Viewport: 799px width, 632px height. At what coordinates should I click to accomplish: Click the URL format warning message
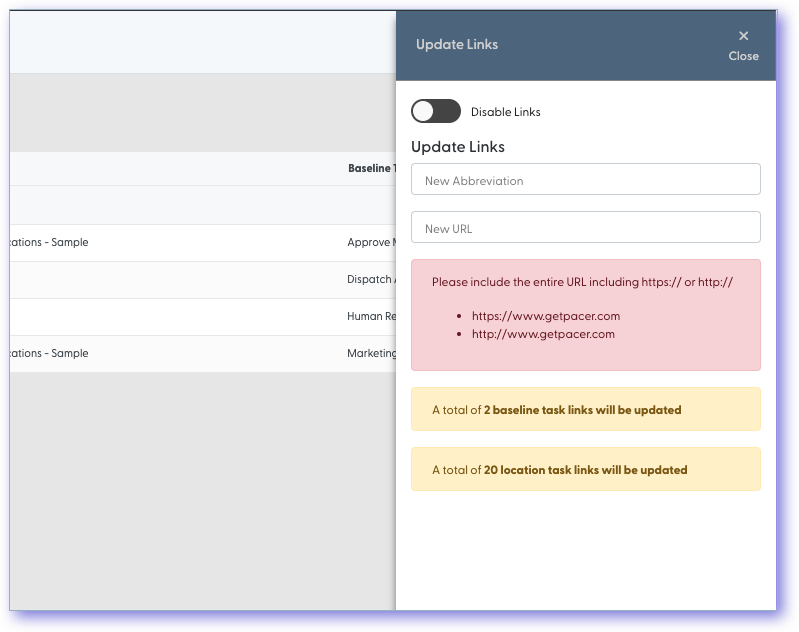(x=585, y=315)
